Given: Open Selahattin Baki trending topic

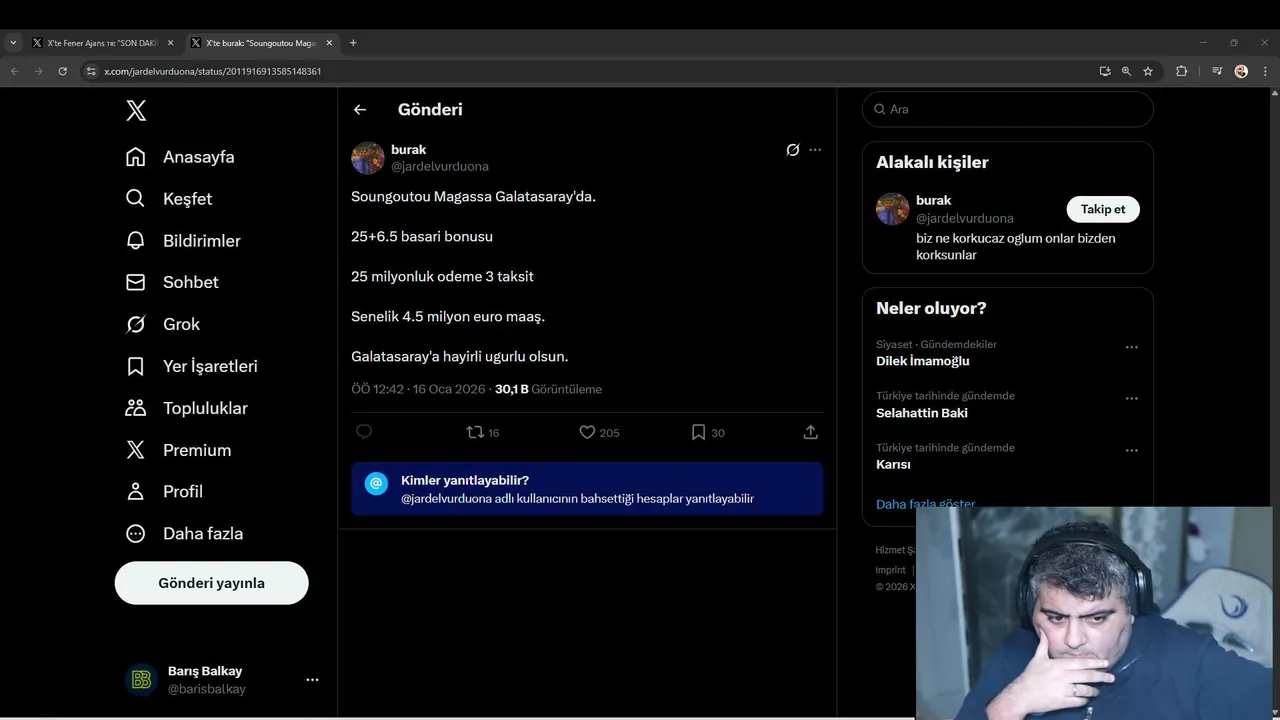Looking at the screenshot, I should [921, 413].
